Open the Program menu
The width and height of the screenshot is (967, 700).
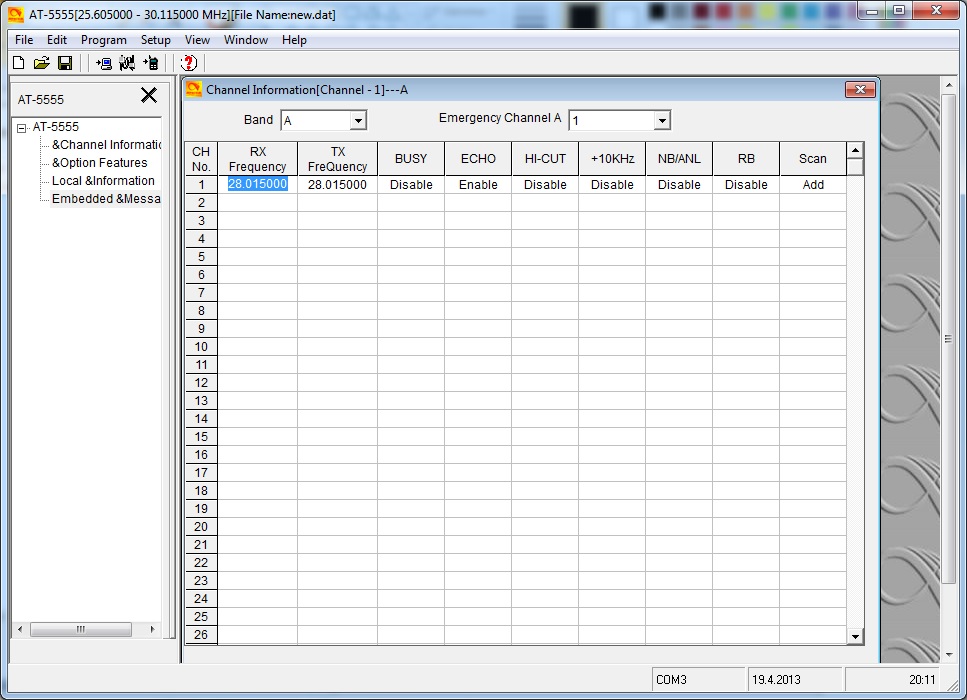[104, 40]
